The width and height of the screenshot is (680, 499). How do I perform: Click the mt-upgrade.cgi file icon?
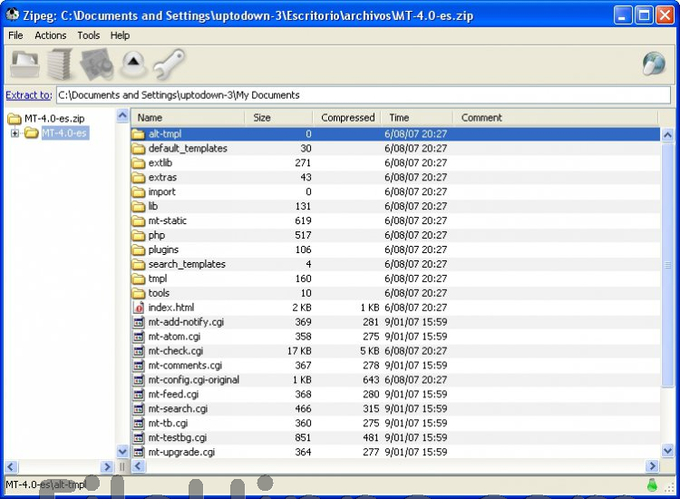pyautogui.click(x=138, y=452)
